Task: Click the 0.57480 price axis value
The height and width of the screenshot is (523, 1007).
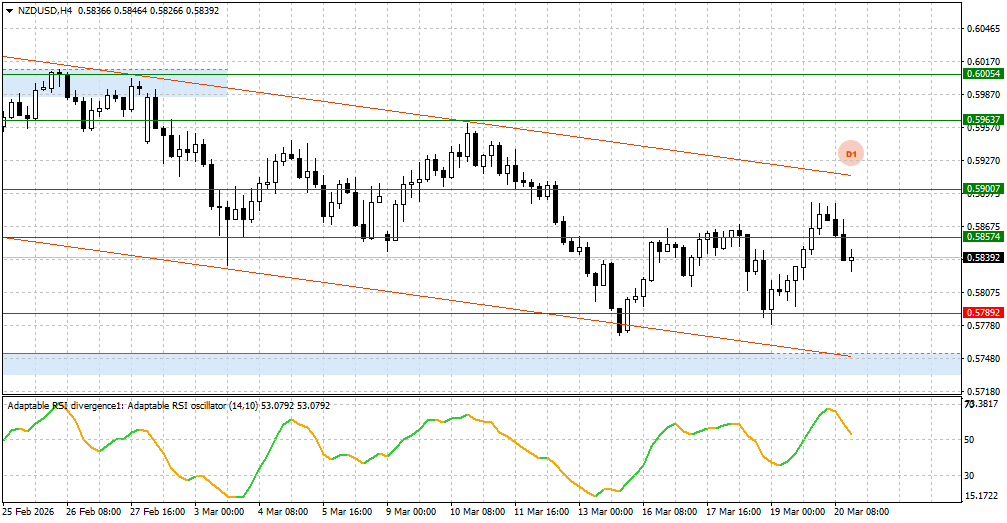Action: click(x=983, y=358)
